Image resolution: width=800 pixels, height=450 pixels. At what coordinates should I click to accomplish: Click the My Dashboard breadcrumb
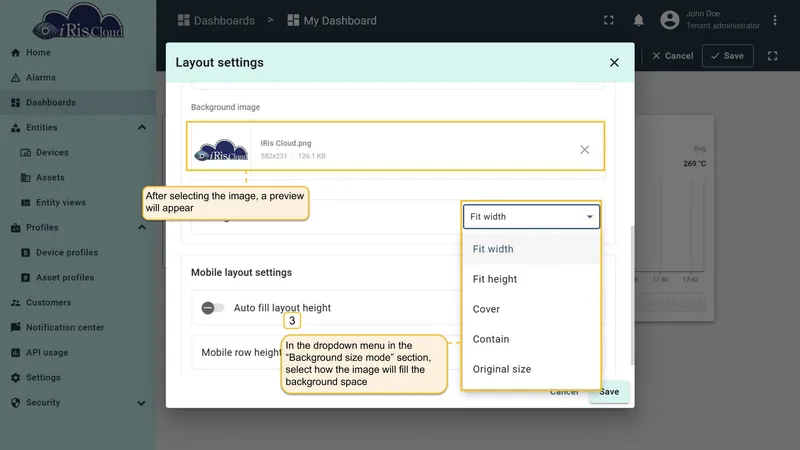332,20
